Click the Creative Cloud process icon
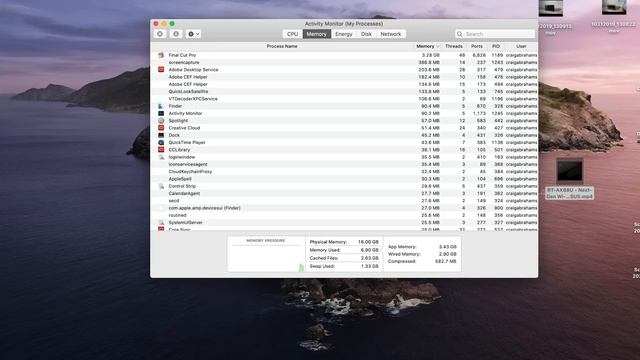 point(161,128)
